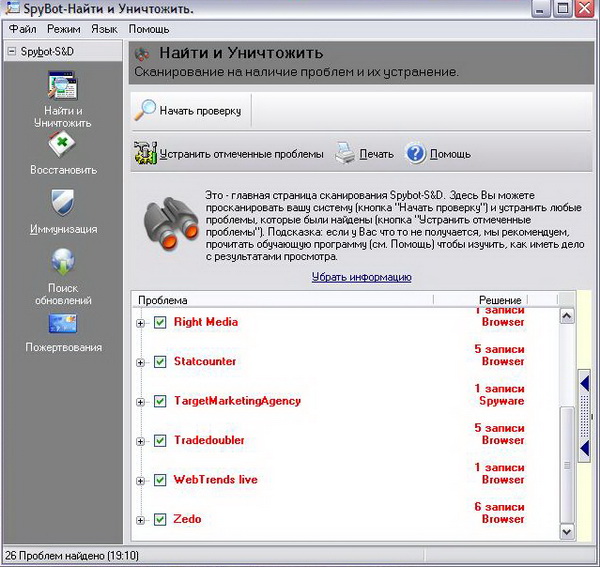Click the results list scroll down arrow
Image resolution: width=600 pixels, height=567 pixels.
point(567,532)
